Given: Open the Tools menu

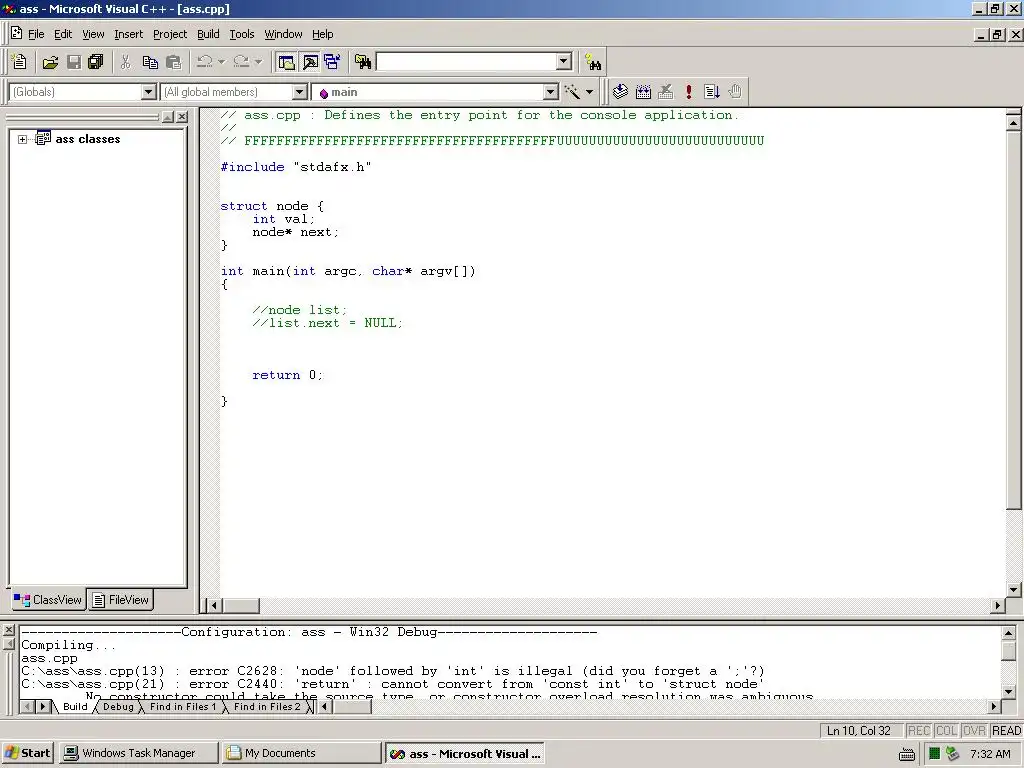Looking at the screenshot, I should pos(242,34).
